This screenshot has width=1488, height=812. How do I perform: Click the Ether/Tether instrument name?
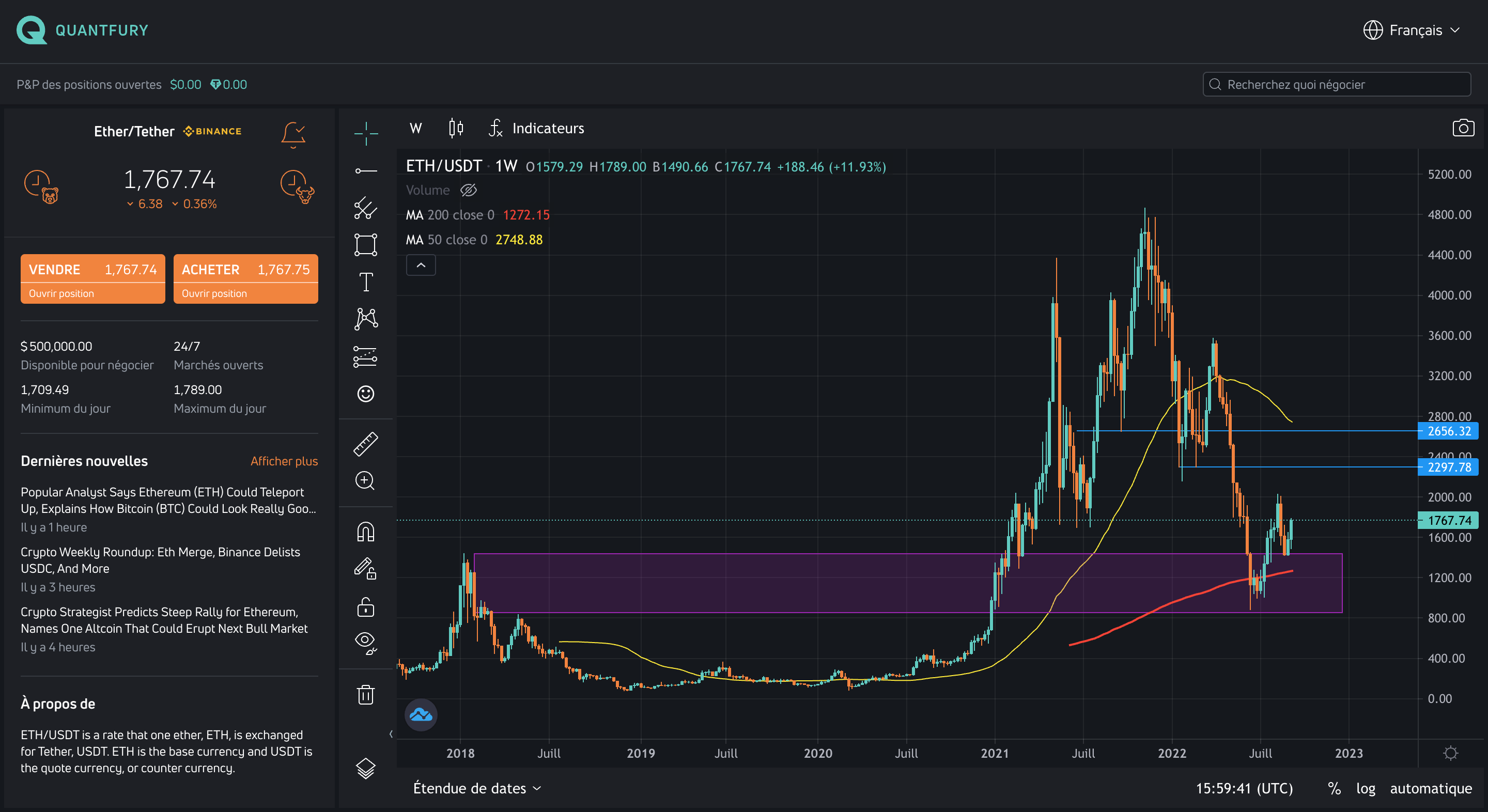(134, 132)
